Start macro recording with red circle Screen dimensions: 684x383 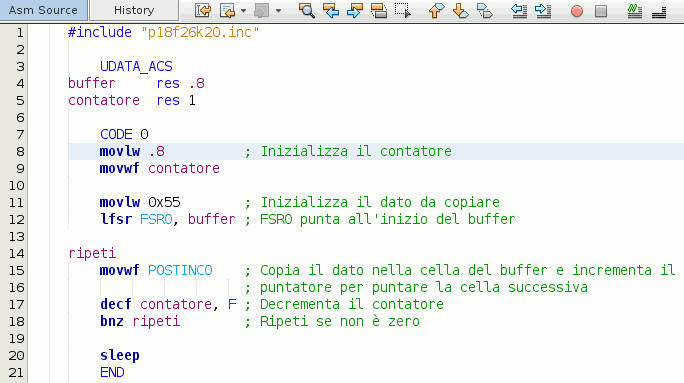tap(577, 10)
